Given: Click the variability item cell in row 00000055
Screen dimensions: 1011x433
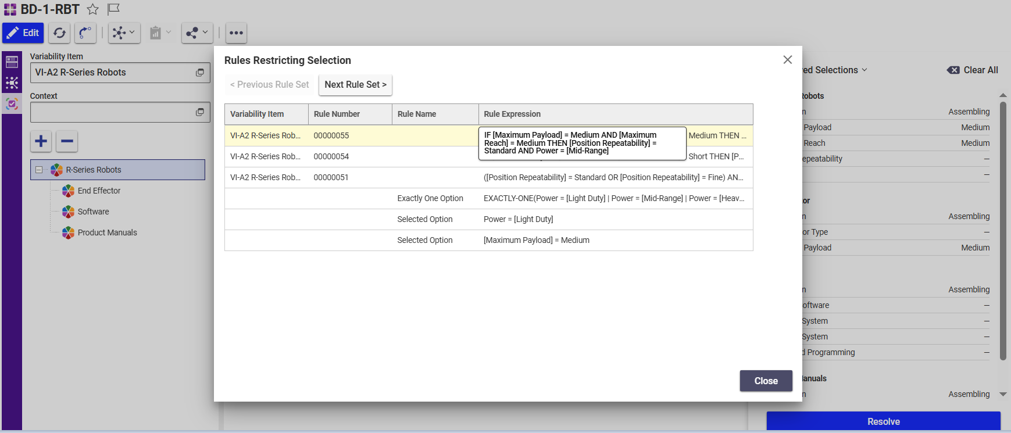Looking at the screenshot, I should tap(266, 135).
